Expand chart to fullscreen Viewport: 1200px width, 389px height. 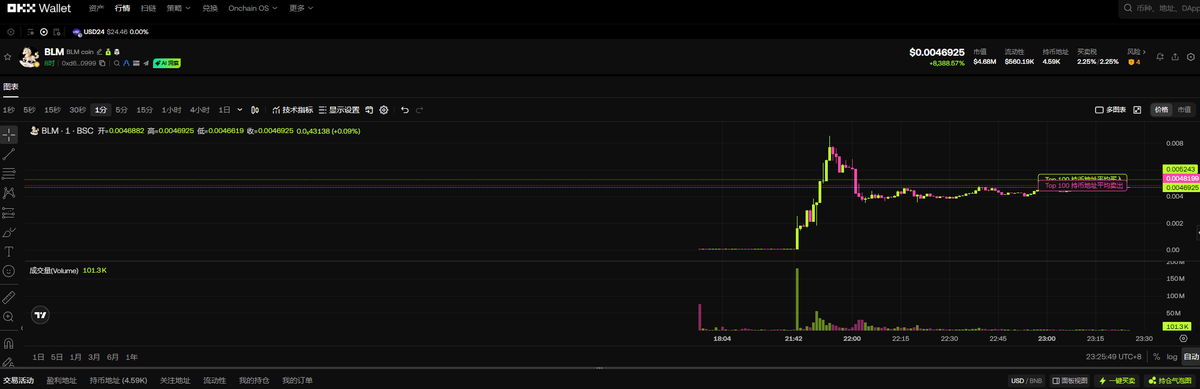(x=1137, y=110)
